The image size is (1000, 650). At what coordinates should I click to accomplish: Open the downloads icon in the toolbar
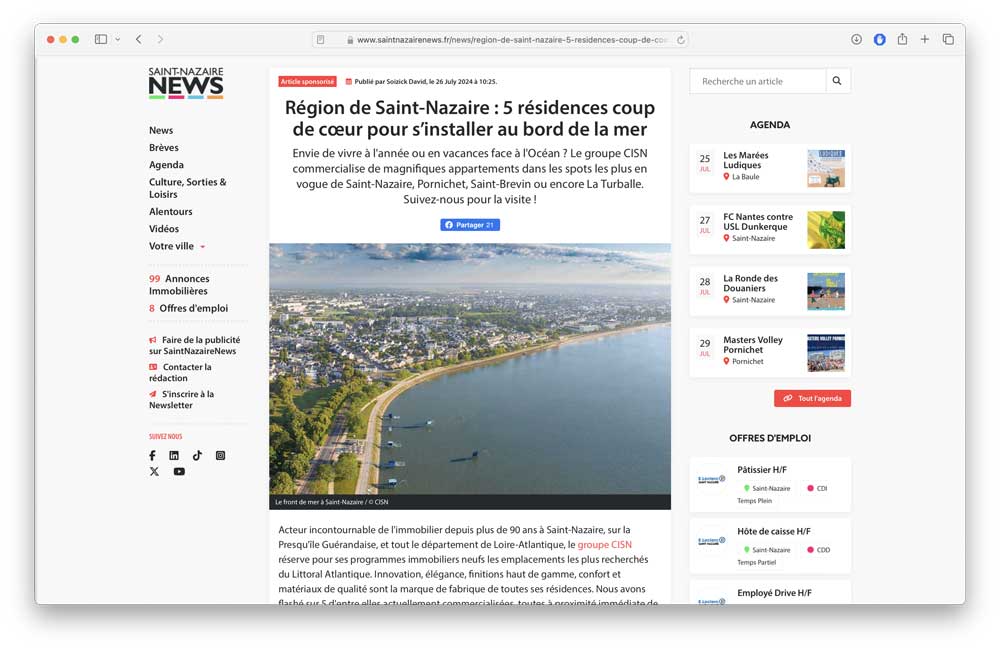pyautogui.click(x=855, y=38)
